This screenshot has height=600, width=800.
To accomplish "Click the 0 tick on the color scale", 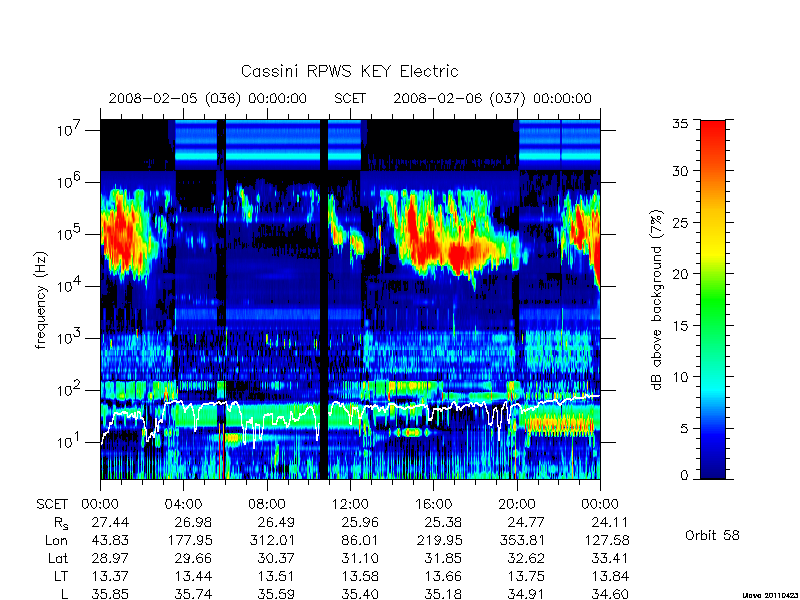I will click(x=684, y=475).
